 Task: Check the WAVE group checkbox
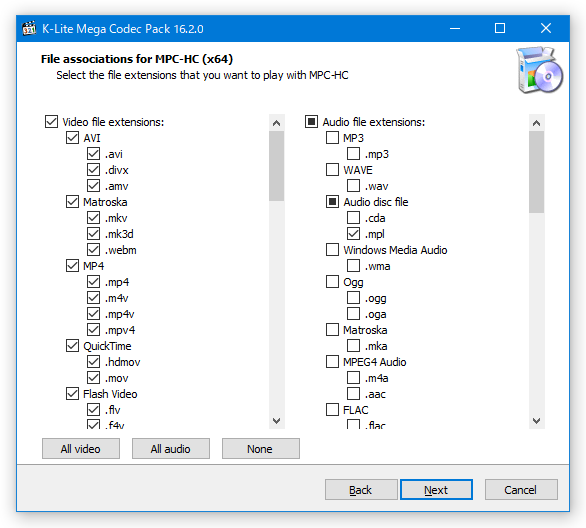pos(332,170)
